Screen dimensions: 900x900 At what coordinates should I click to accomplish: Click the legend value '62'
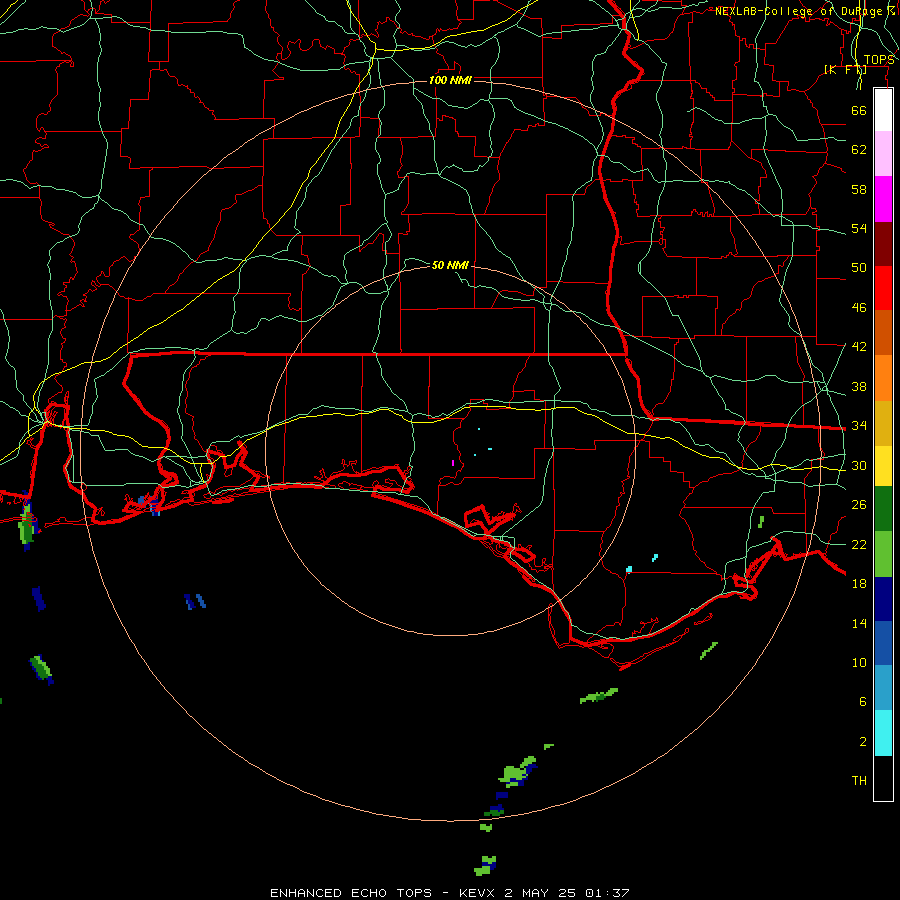[x=859, y=150]
